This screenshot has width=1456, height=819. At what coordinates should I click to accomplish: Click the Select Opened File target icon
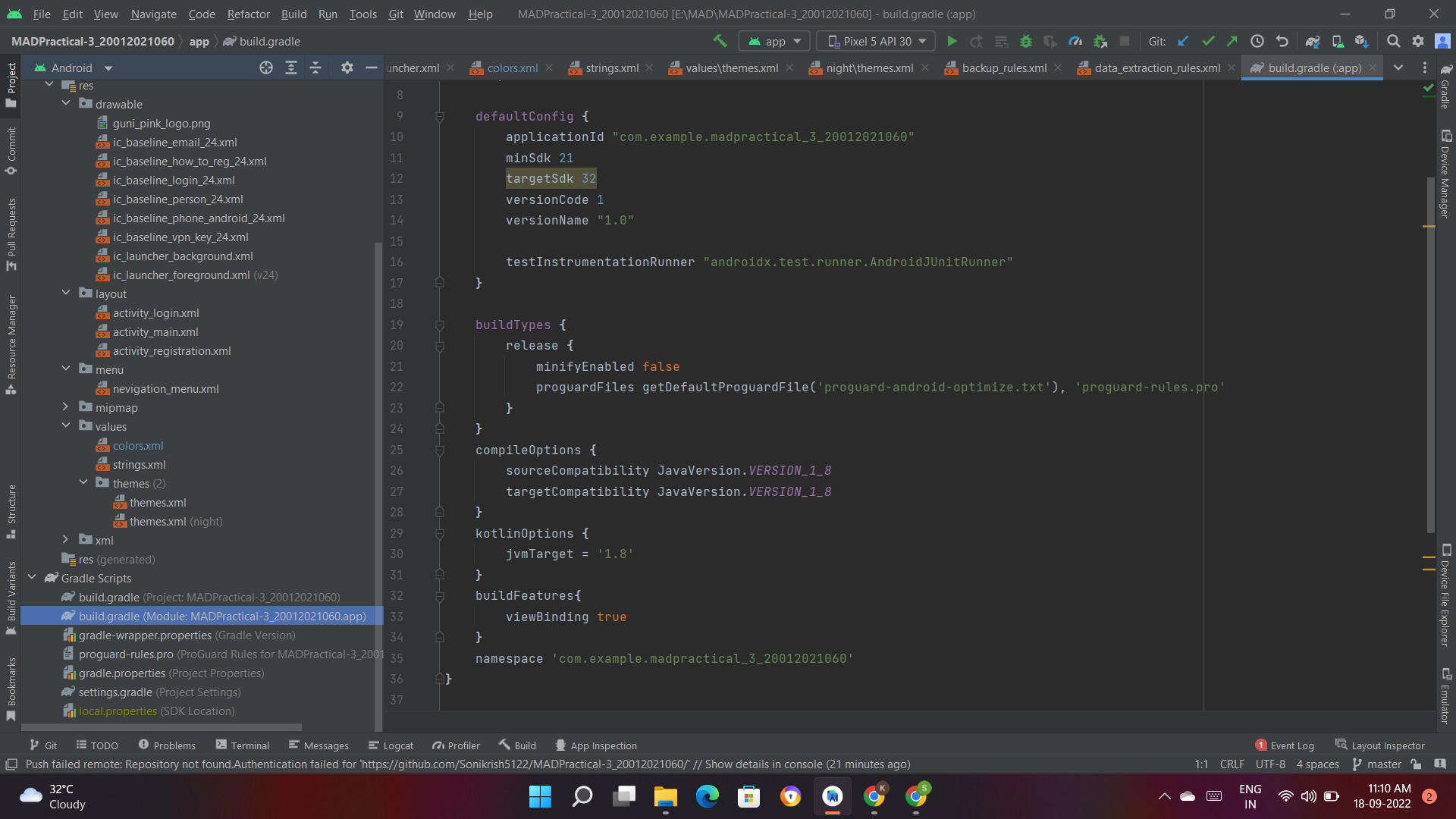tap(266, 67)
